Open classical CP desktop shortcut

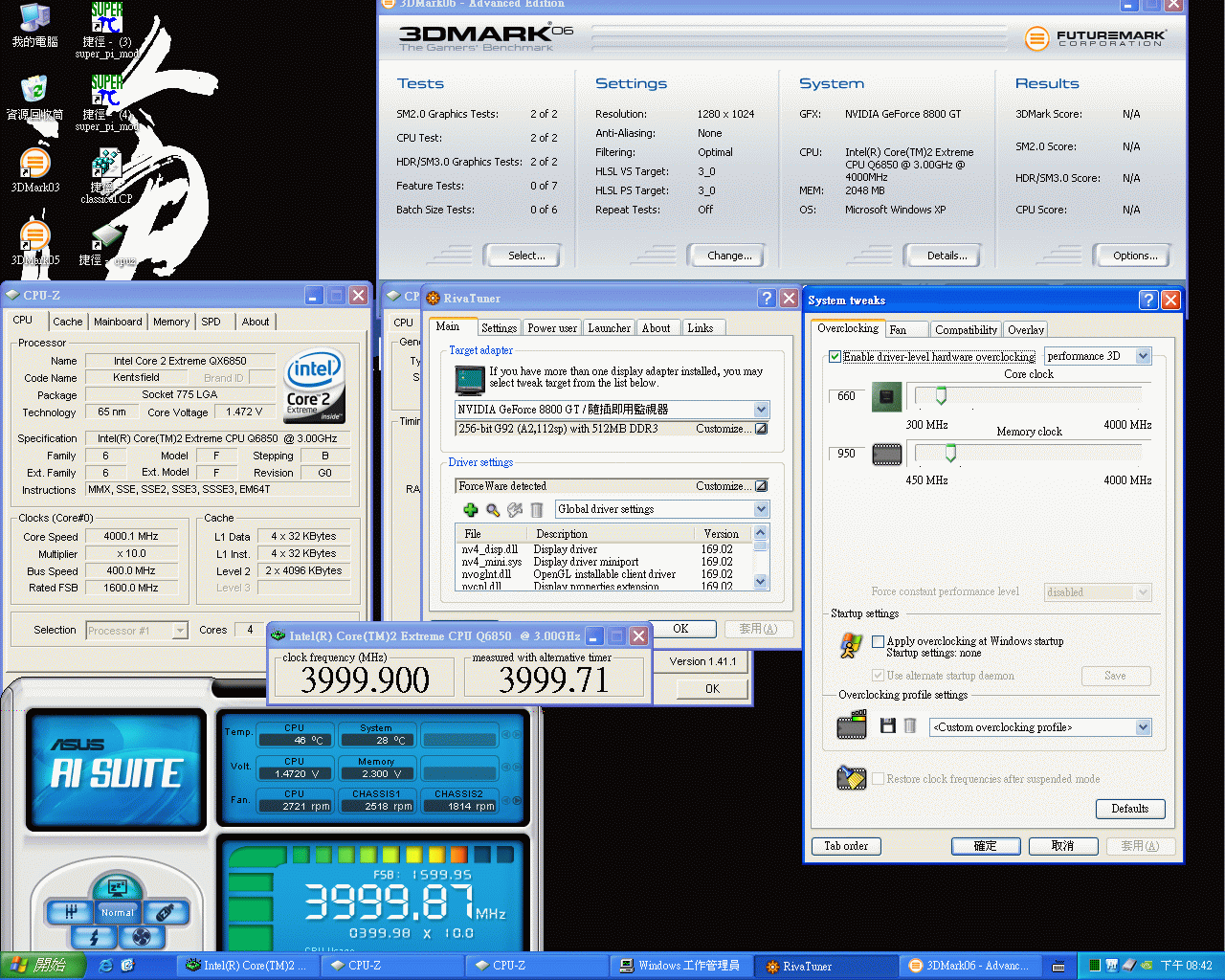pos(106,175)
